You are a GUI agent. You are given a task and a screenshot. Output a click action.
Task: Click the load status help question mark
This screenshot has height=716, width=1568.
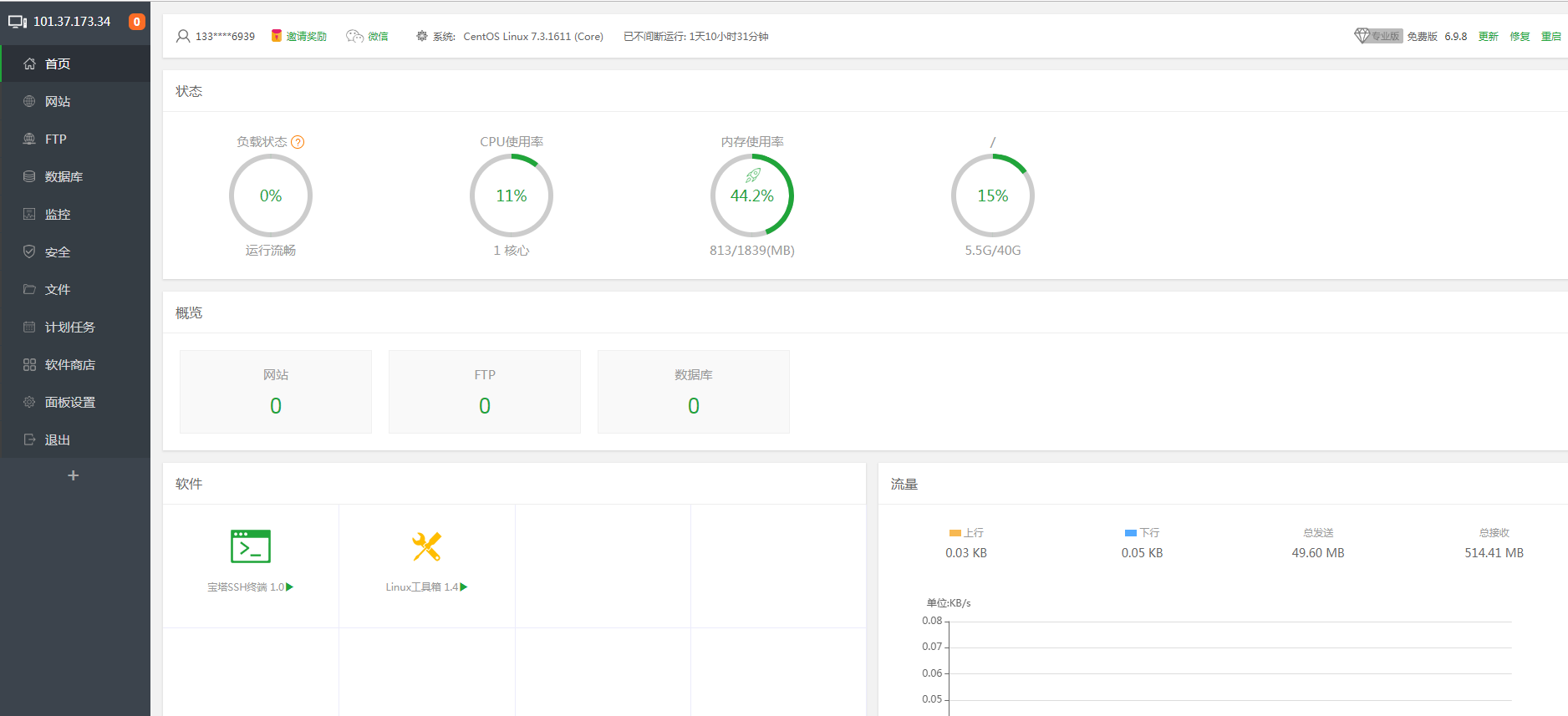click(x=298, y=142)
